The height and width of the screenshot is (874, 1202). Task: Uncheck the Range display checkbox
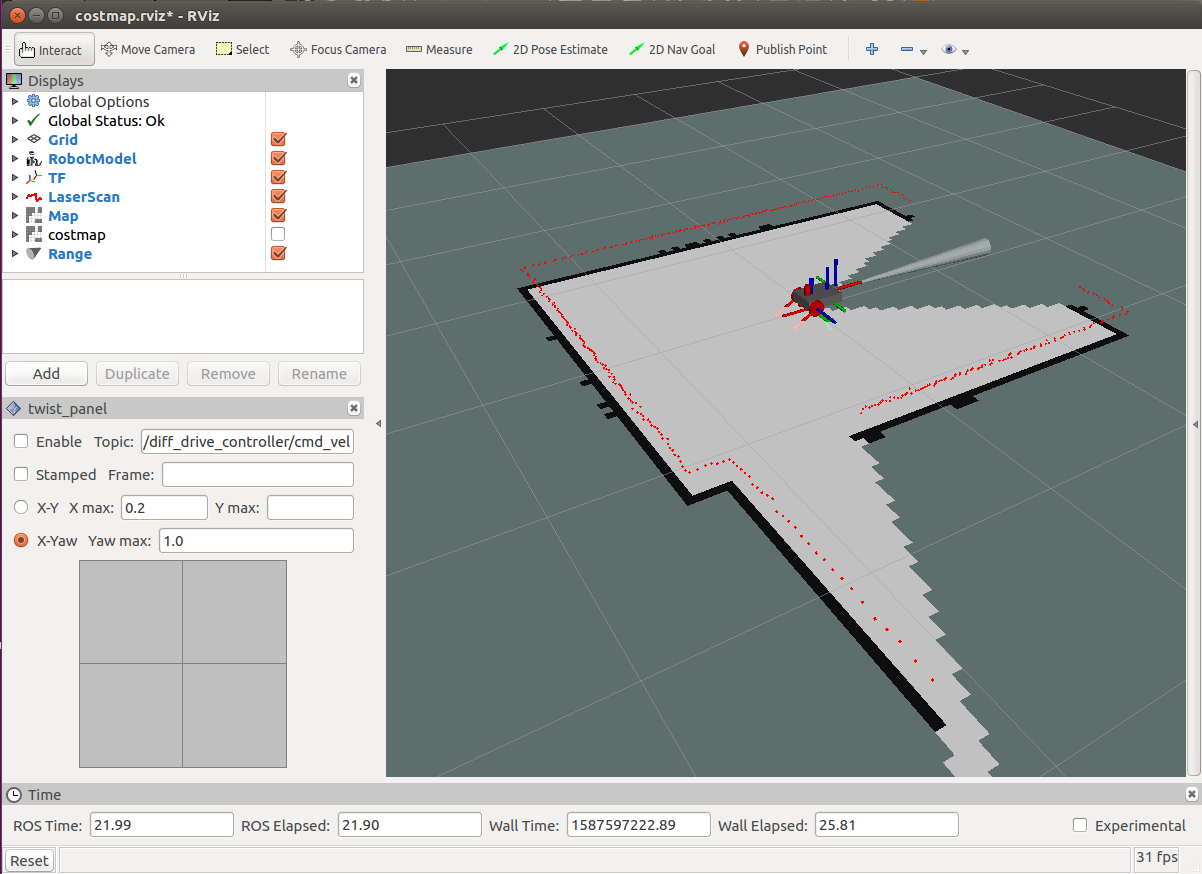tap(279, 253)
